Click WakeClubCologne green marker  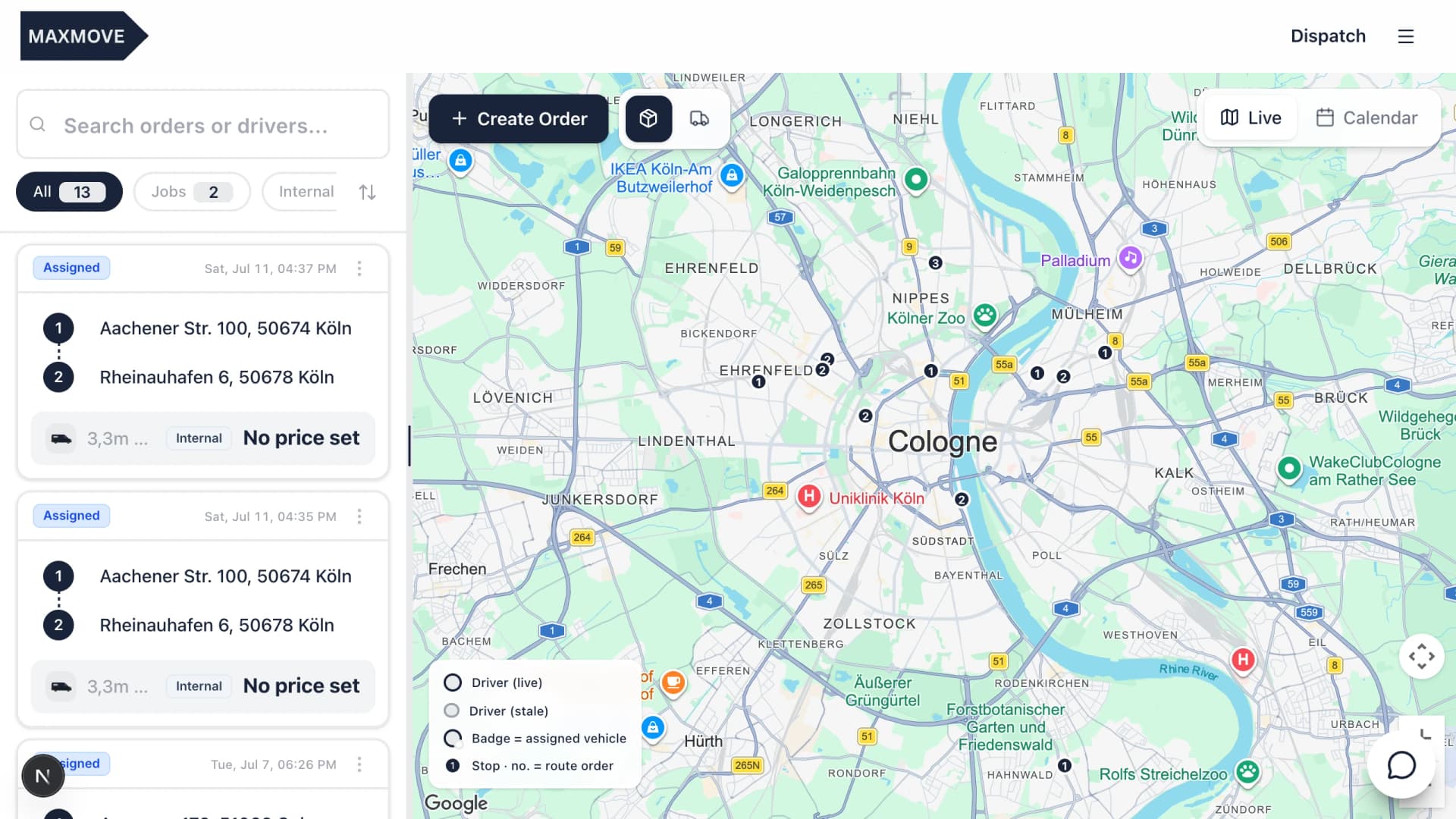1289,469
